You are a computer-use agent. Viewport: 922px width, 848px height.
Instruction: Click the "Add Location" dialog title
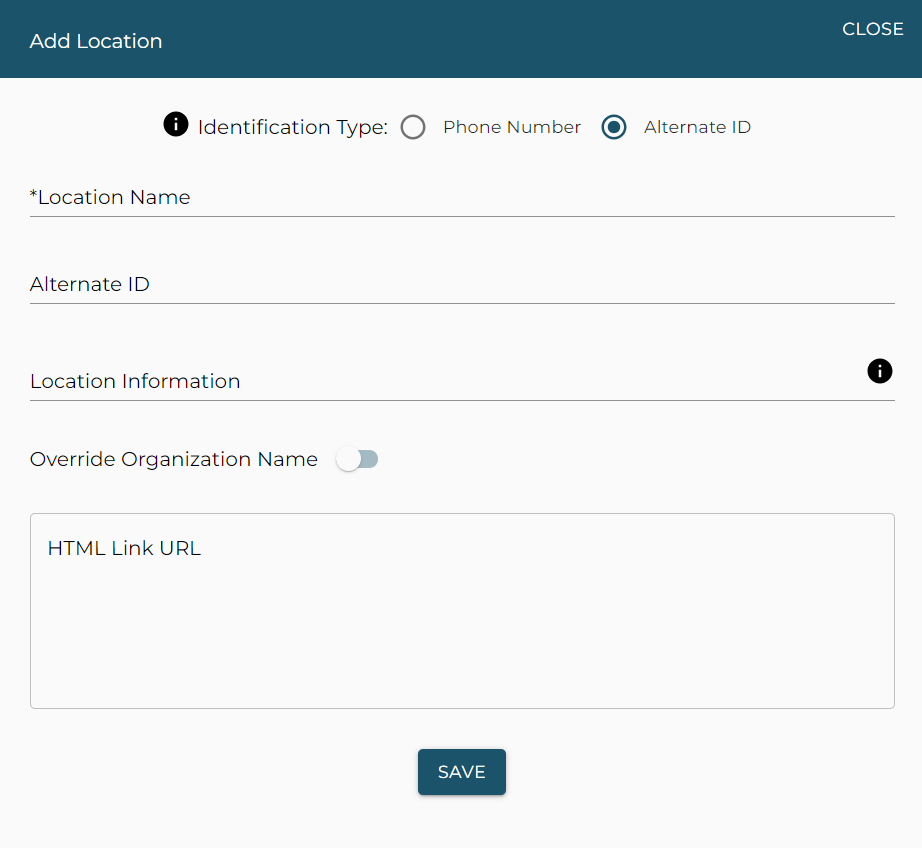click(x=96, y=41)
